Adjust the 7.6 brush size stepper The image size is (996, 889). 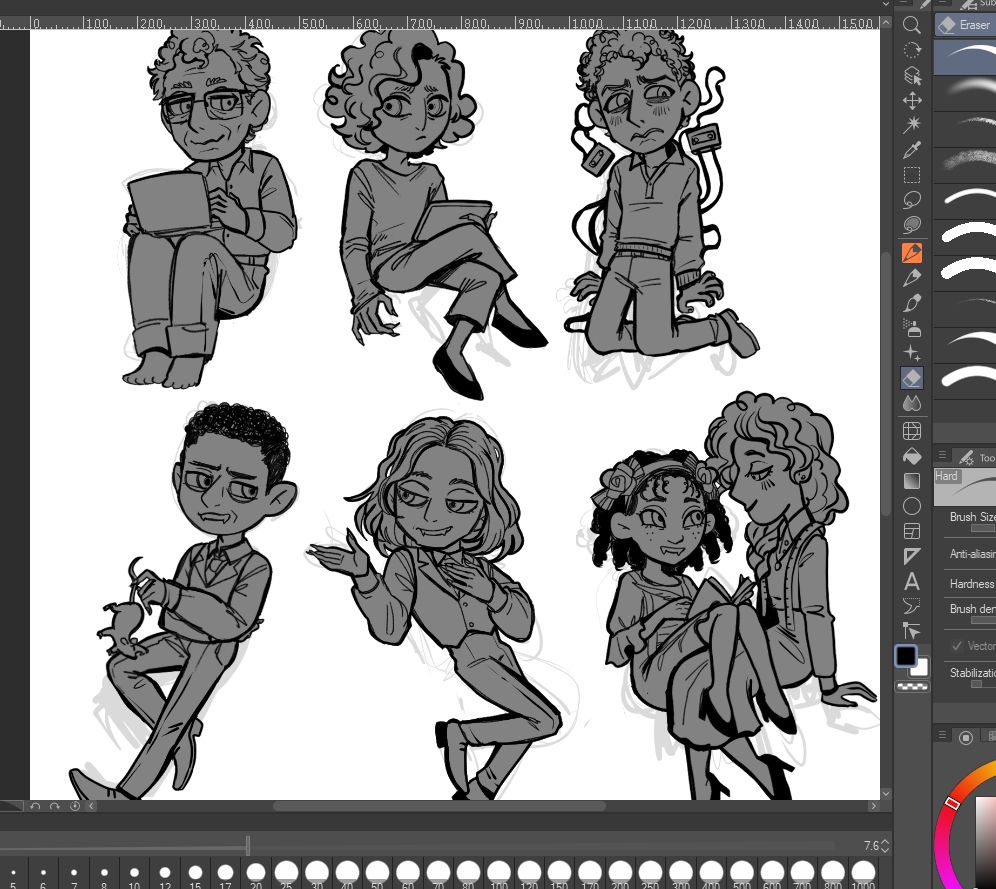pyautogui.click(x=885, y=846)
